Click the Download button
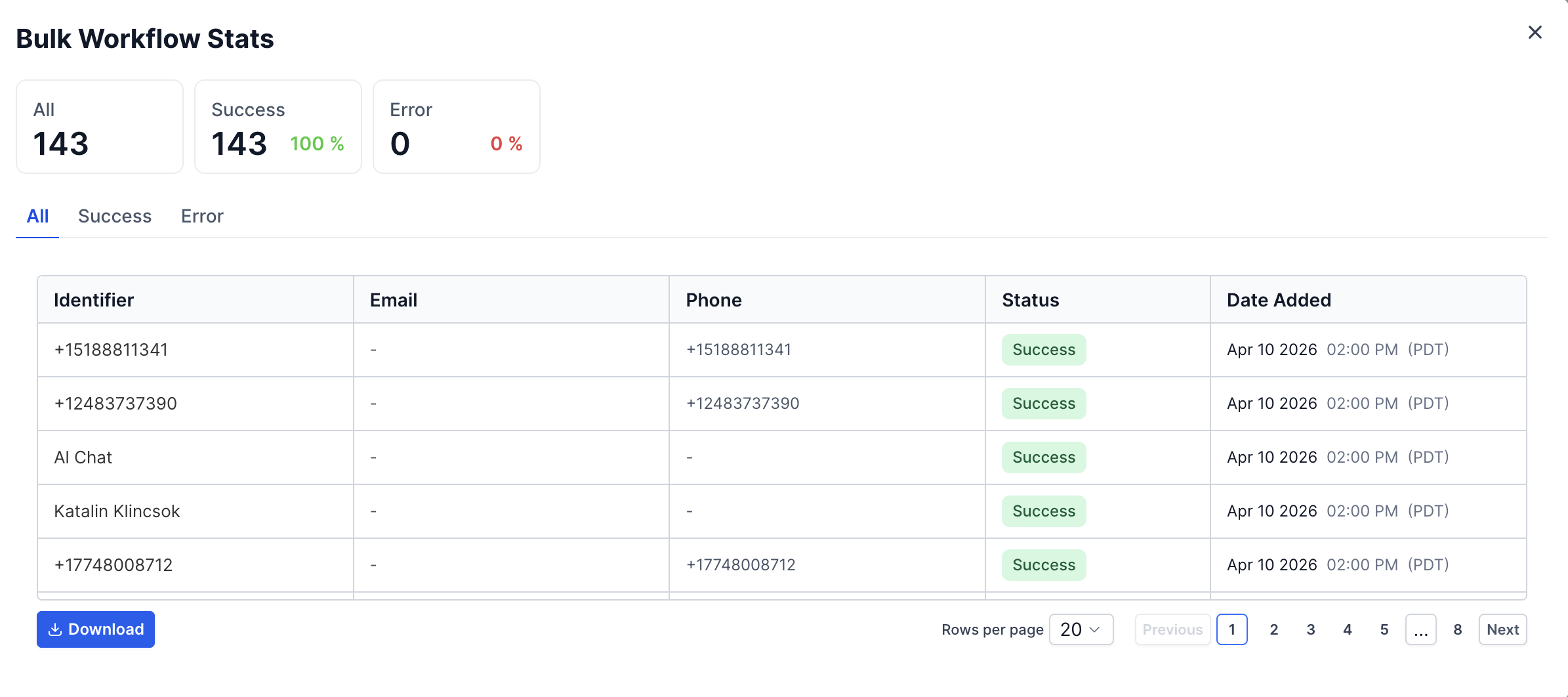1568x697 pixels. (x=95, y=629)
